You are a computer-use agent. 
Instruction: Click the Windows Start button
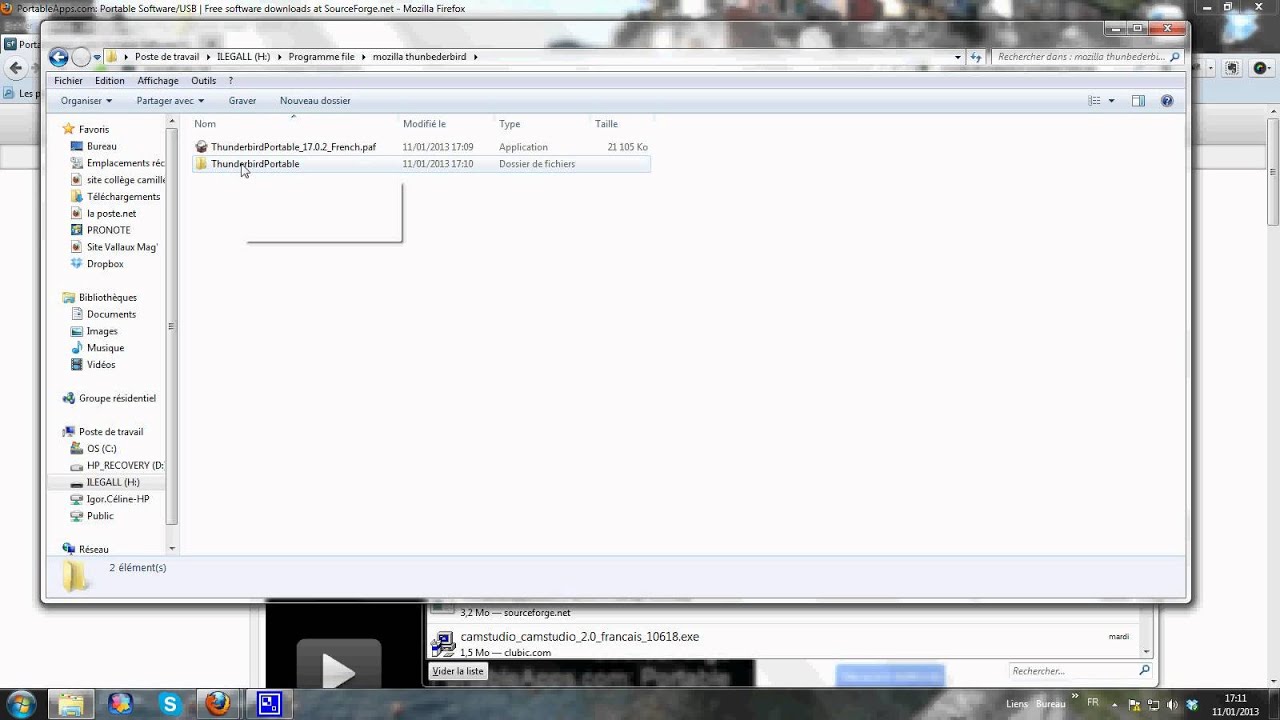(20, 703)
